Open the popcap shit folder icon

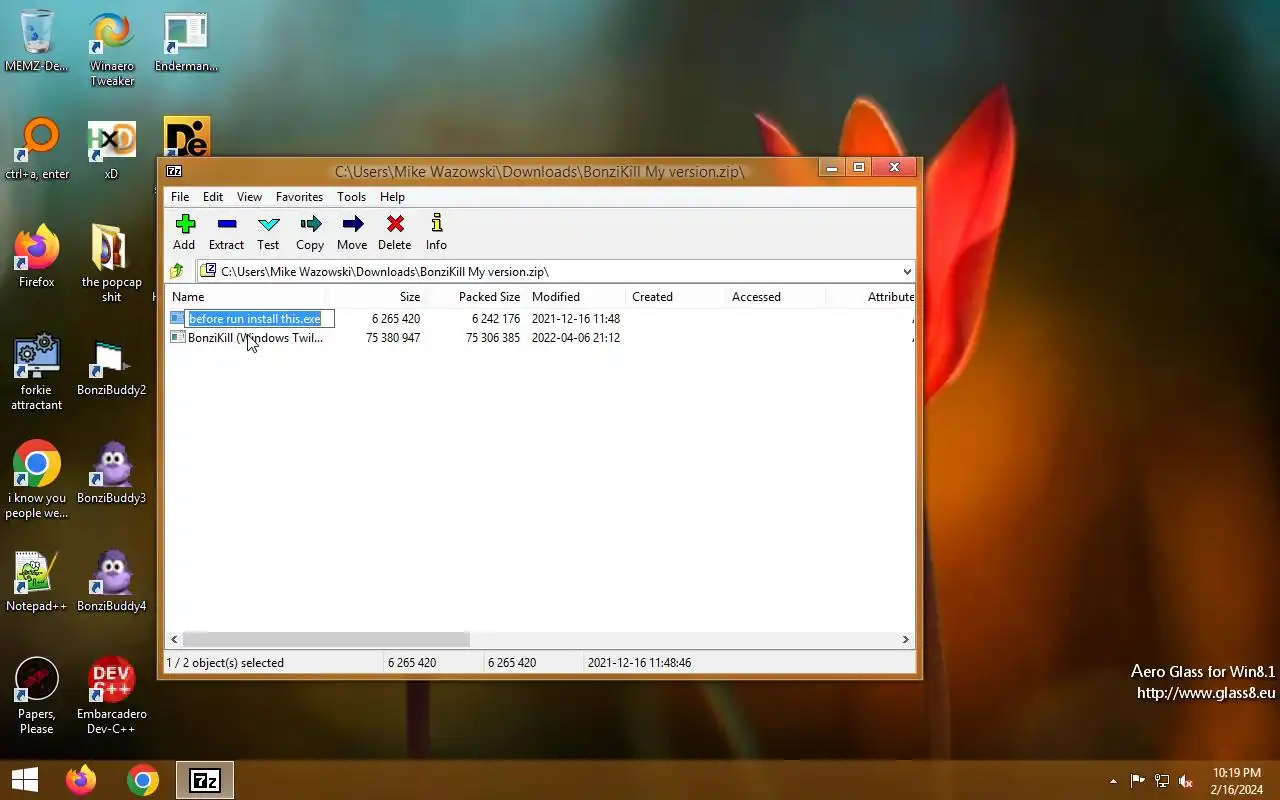tap(112, 264)
